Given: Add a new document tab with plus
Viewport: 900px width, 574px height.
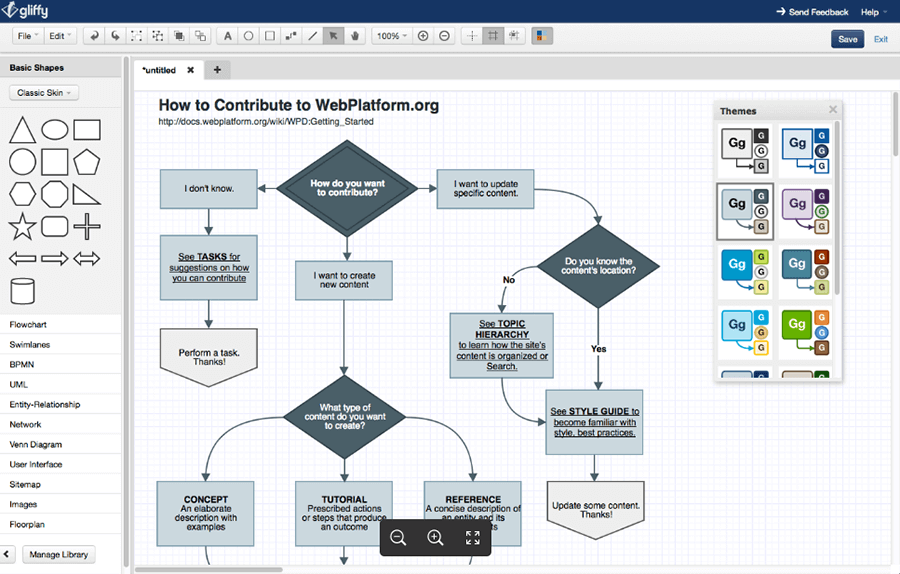Looking at the screenshot, I should pyautogui.click(x=217, y=70).
